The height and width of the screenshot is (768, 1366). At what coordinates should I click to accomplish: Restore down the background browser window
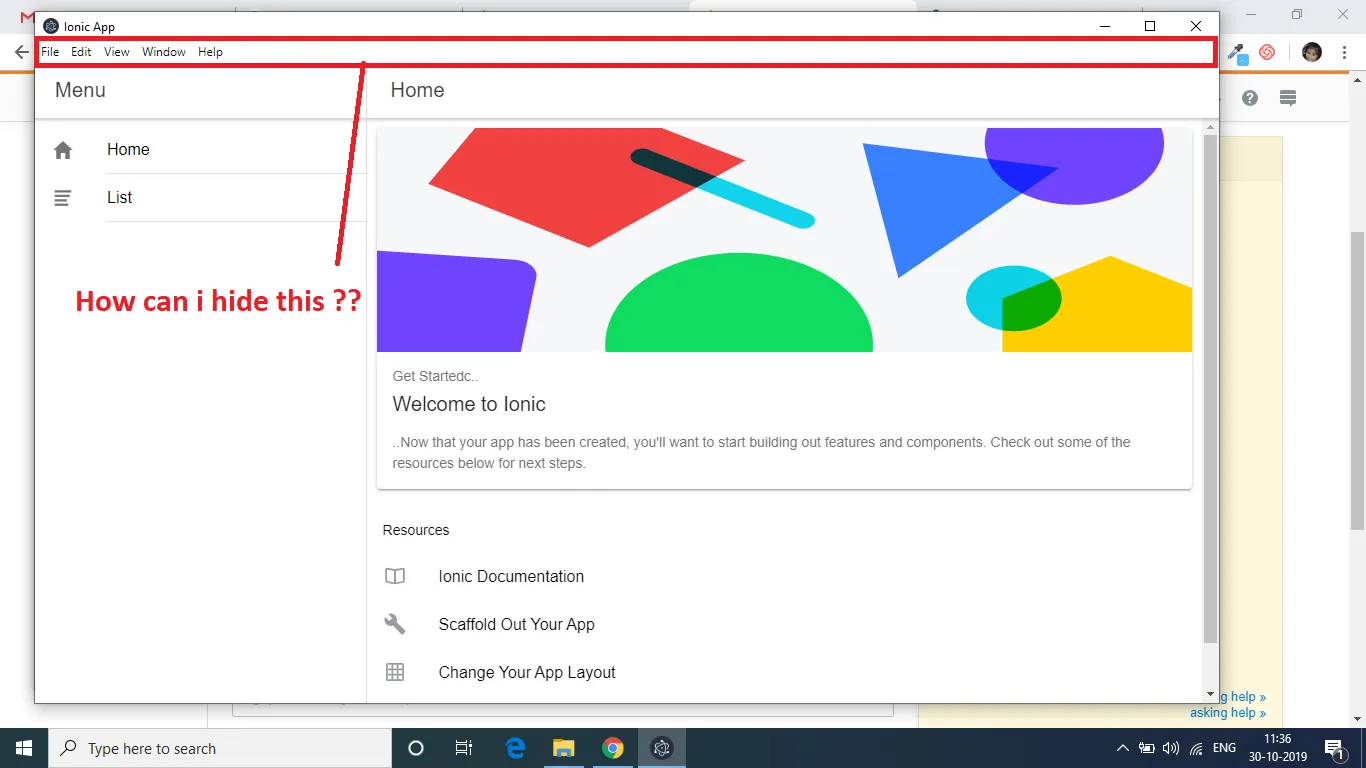coord(1297,14)
